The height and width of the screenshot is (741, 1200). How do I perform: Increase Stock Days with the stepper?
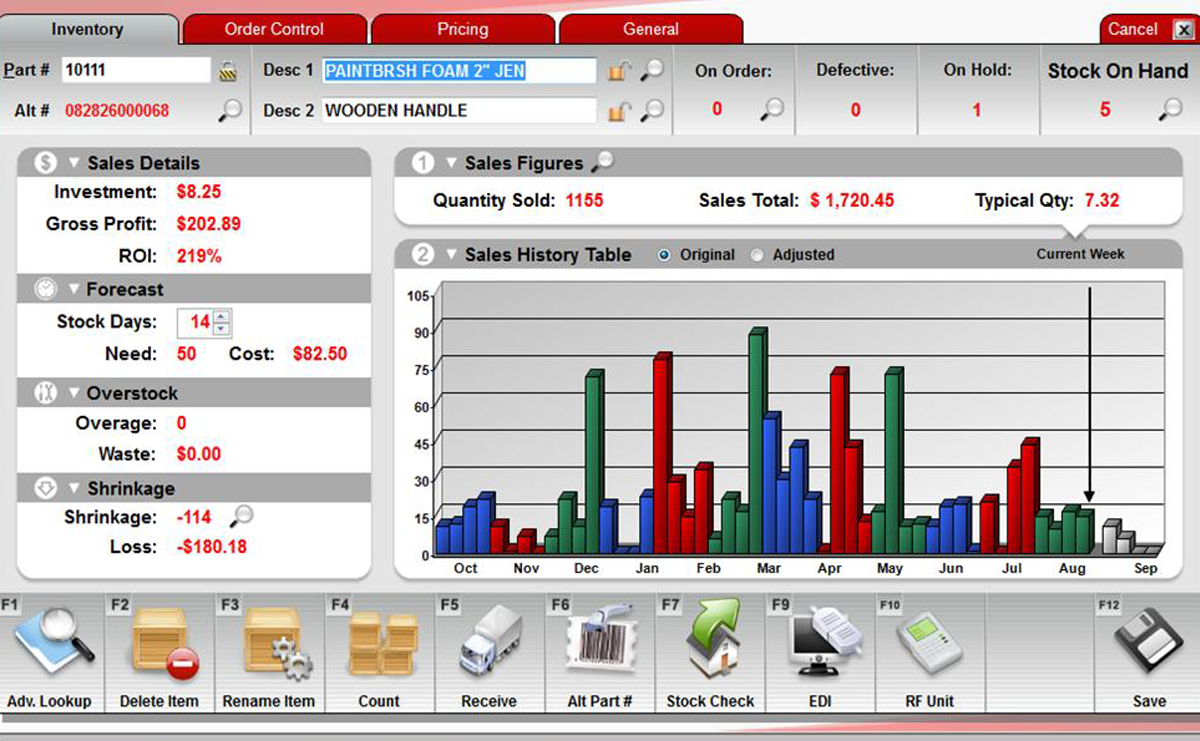(221, 316)
